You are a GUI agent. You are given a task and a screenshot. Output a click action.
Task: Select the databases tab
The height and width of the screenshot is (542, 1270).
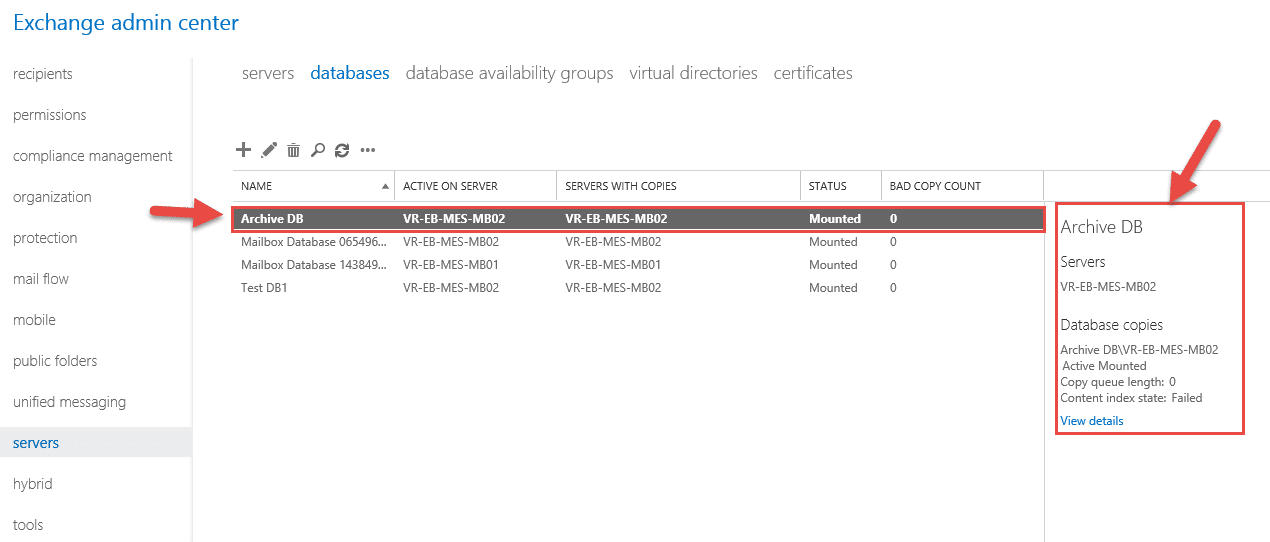(x=350, y=73)
